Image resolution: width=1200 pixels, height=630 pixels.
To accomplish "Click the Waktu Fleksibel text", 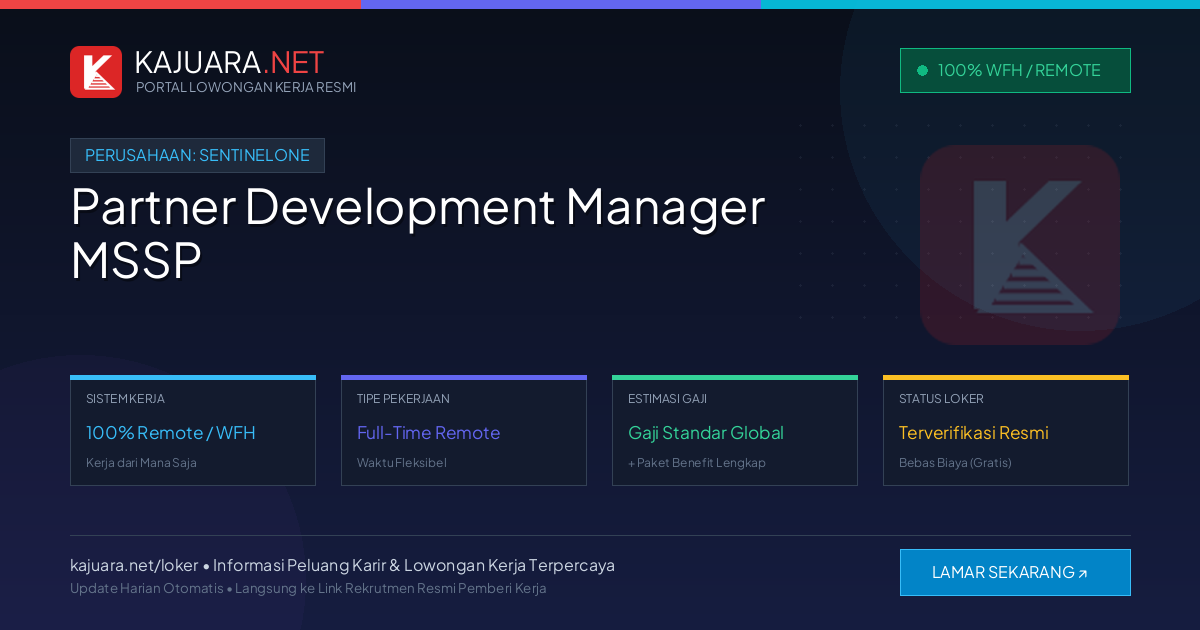I will pyautogui.click(x=402, y=463).
